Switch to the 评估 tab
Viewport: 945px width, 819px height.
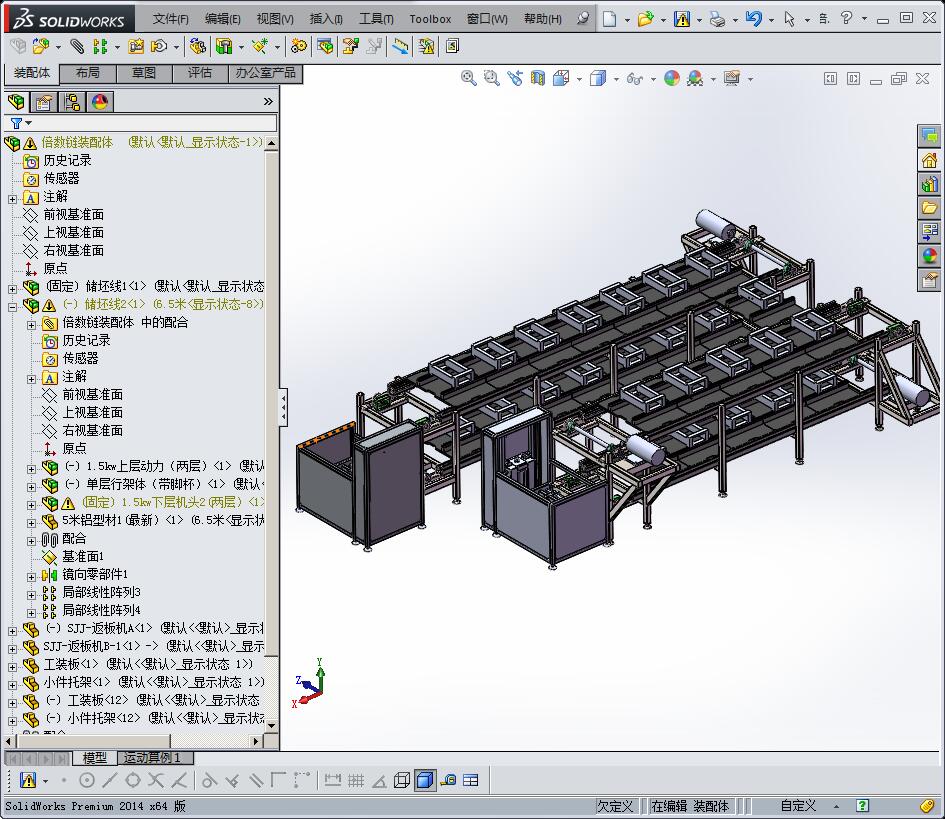click(x=200, y=73)
